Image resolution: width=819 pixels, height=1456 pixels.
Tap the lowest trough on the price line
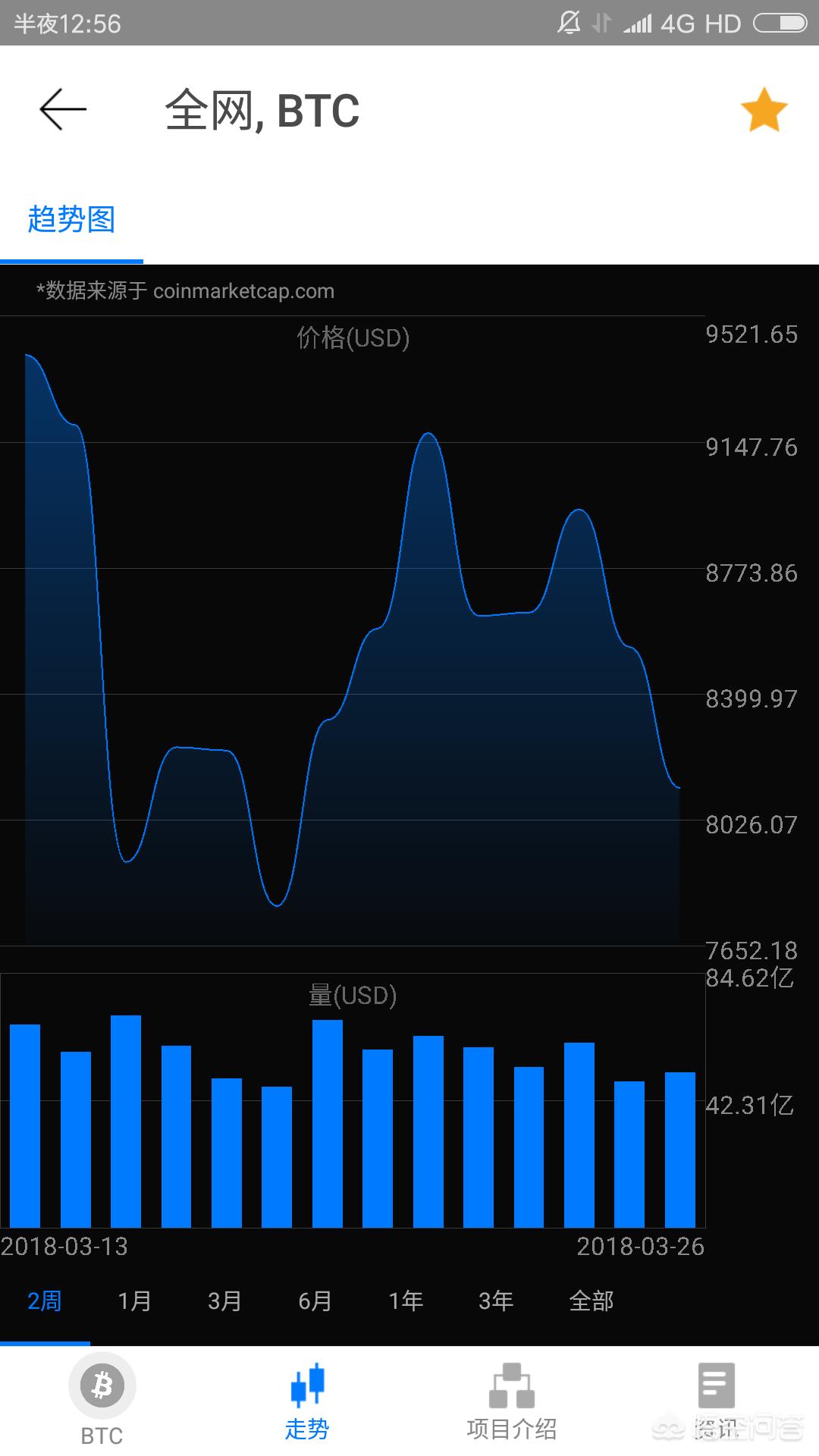277,905
